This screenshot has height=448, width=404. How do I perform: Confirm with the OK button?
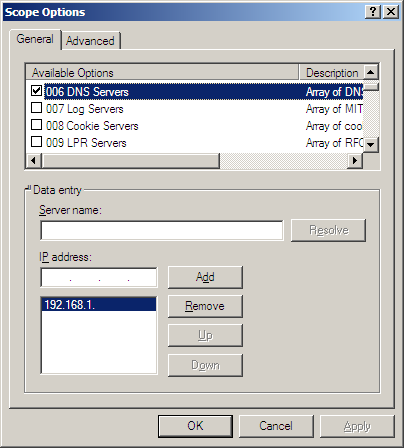[x=195, y=426]
